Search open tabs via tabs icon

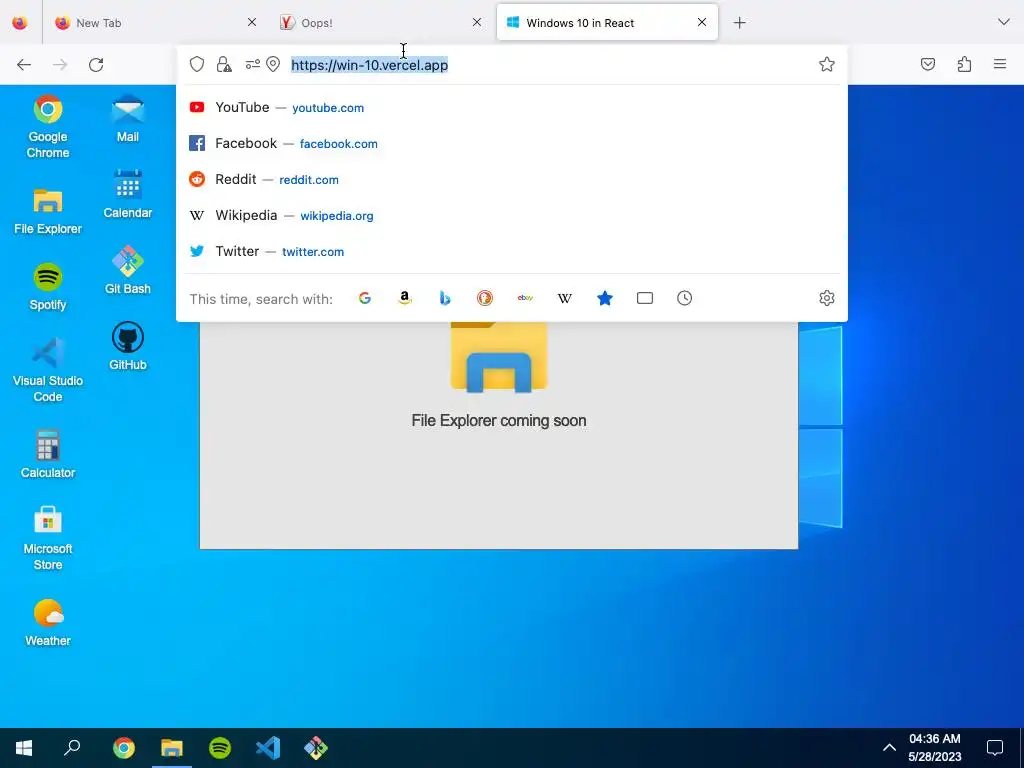click(645, 298)
